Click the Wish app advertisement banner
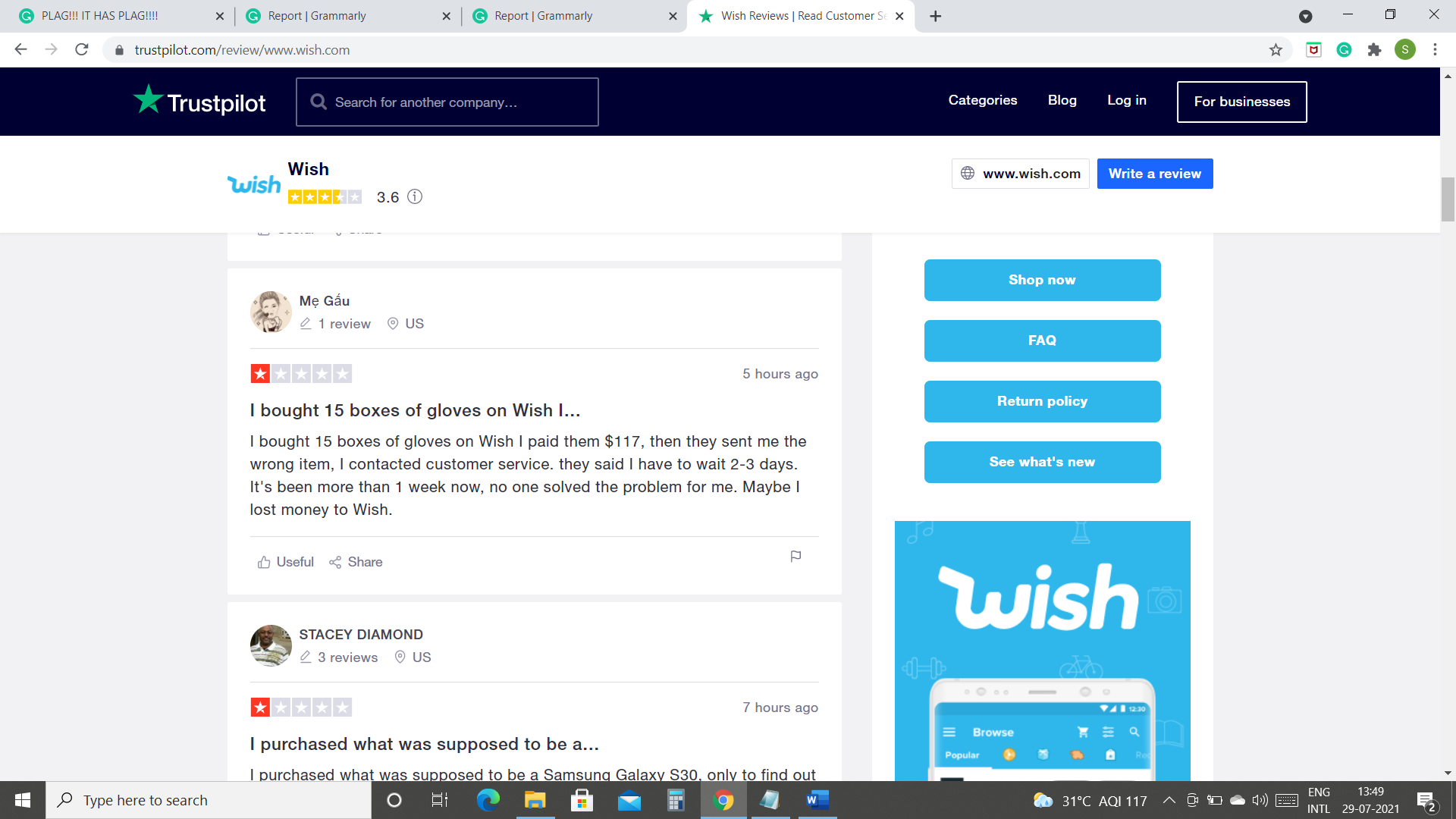The image size is (1456, 819). [1042, 651]
